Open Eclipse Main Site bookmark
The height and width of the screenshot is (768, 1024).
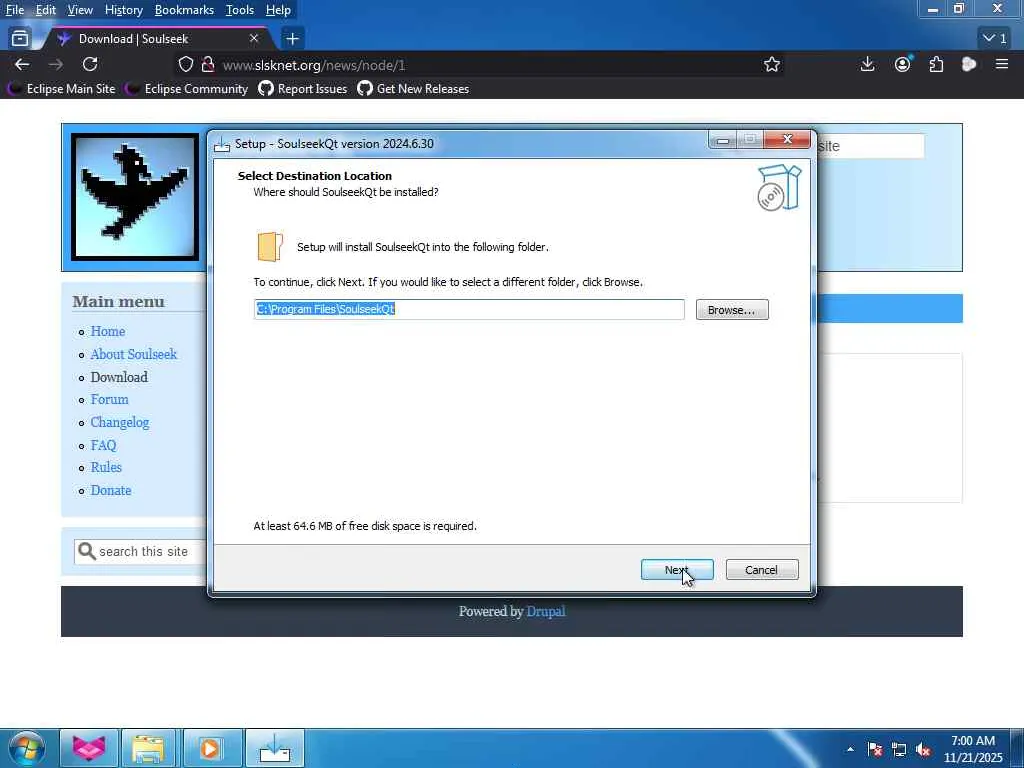[63, 89]
